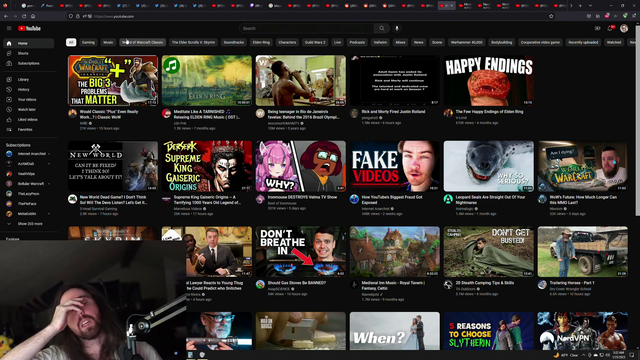
Task: Open Should Gas Stoves Be BANNED title
Action: (297, 283)
